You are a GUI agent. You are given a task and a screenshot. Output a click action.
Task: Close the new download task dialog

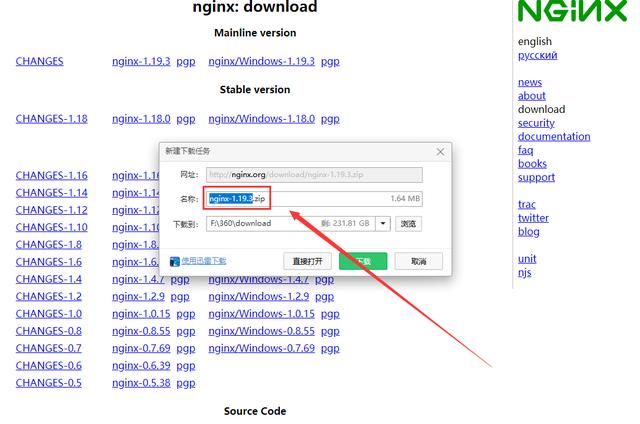(440, 152)
